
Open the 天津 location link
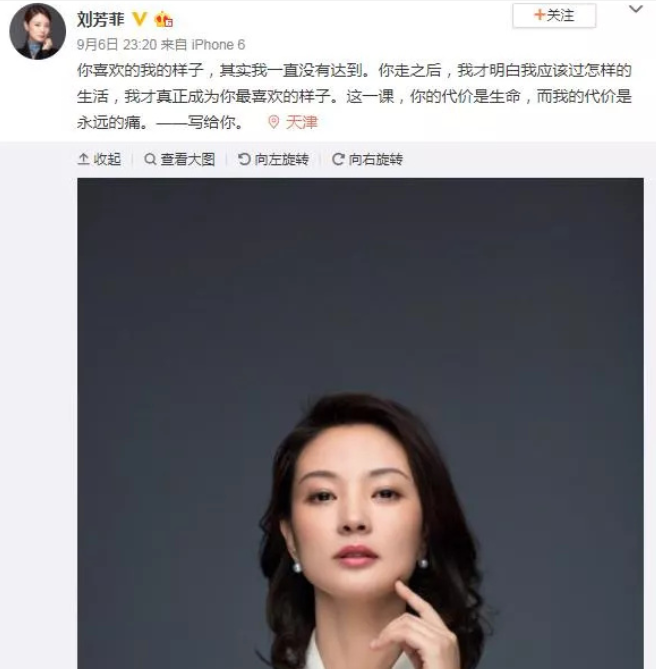[x=302, y=122]
